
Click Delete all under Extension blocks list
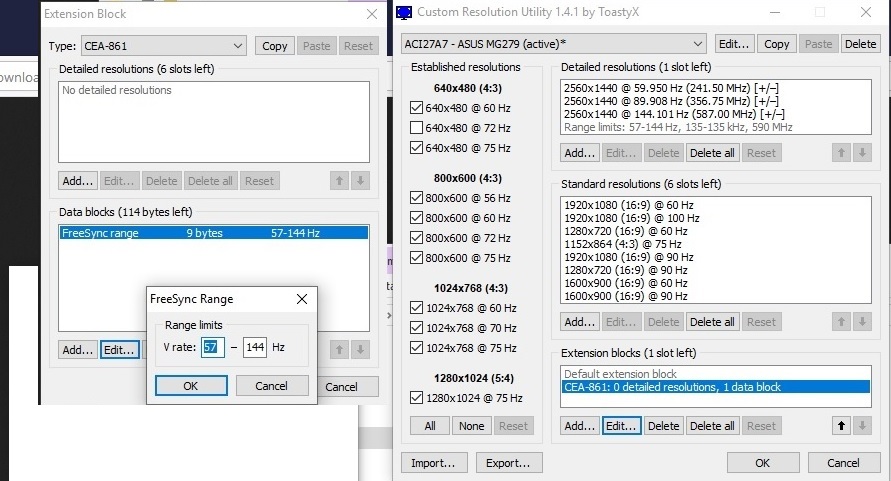712,426
